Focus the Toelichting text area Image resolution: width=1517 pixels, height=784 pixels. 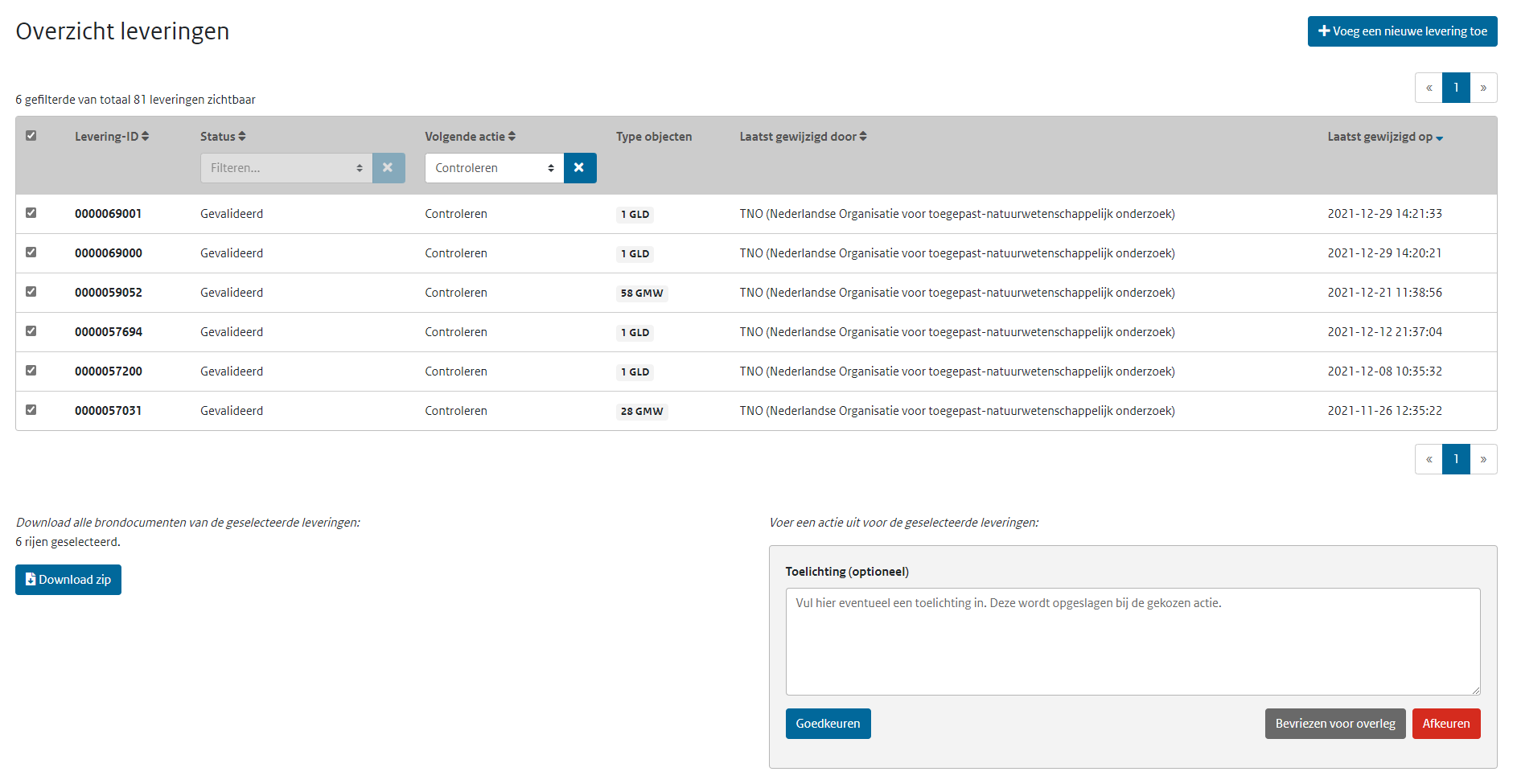pos(1133,641)
